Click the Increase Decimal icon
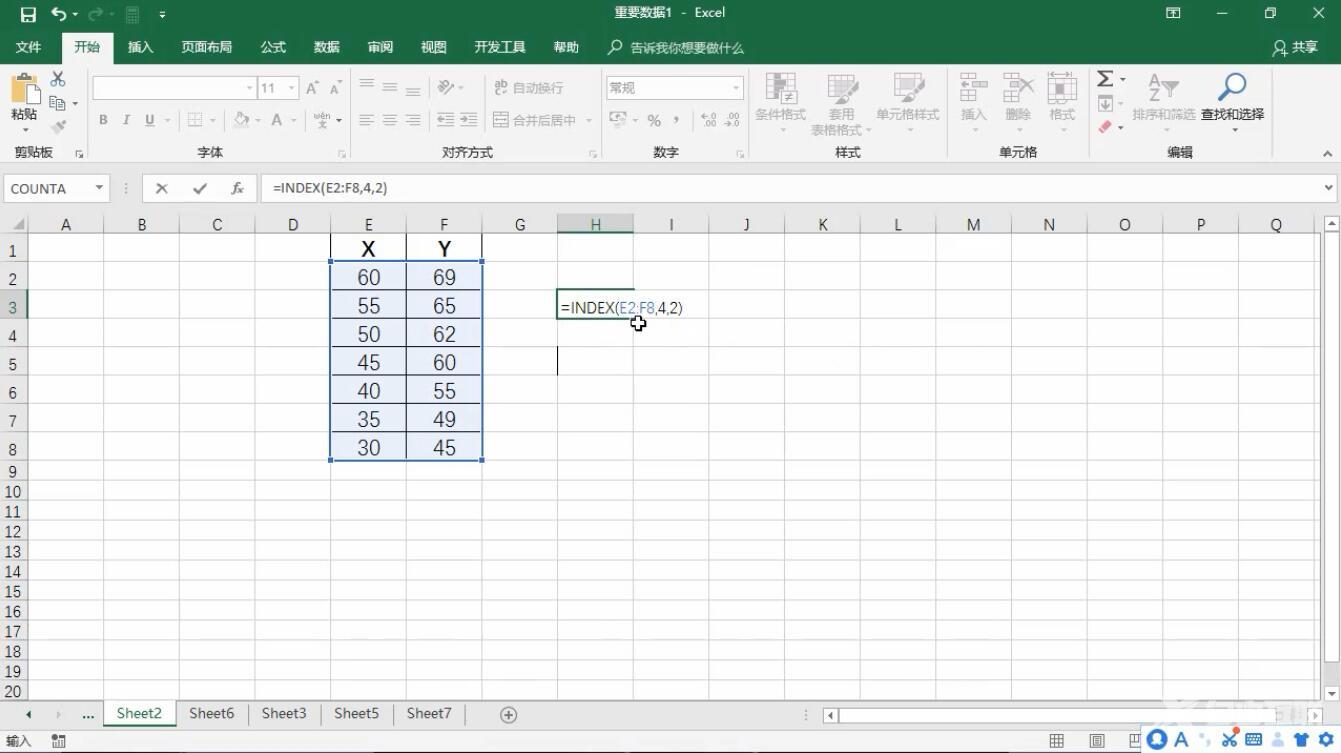The image size is (1341, 753). pyautogui.click(x=709, y=120)
